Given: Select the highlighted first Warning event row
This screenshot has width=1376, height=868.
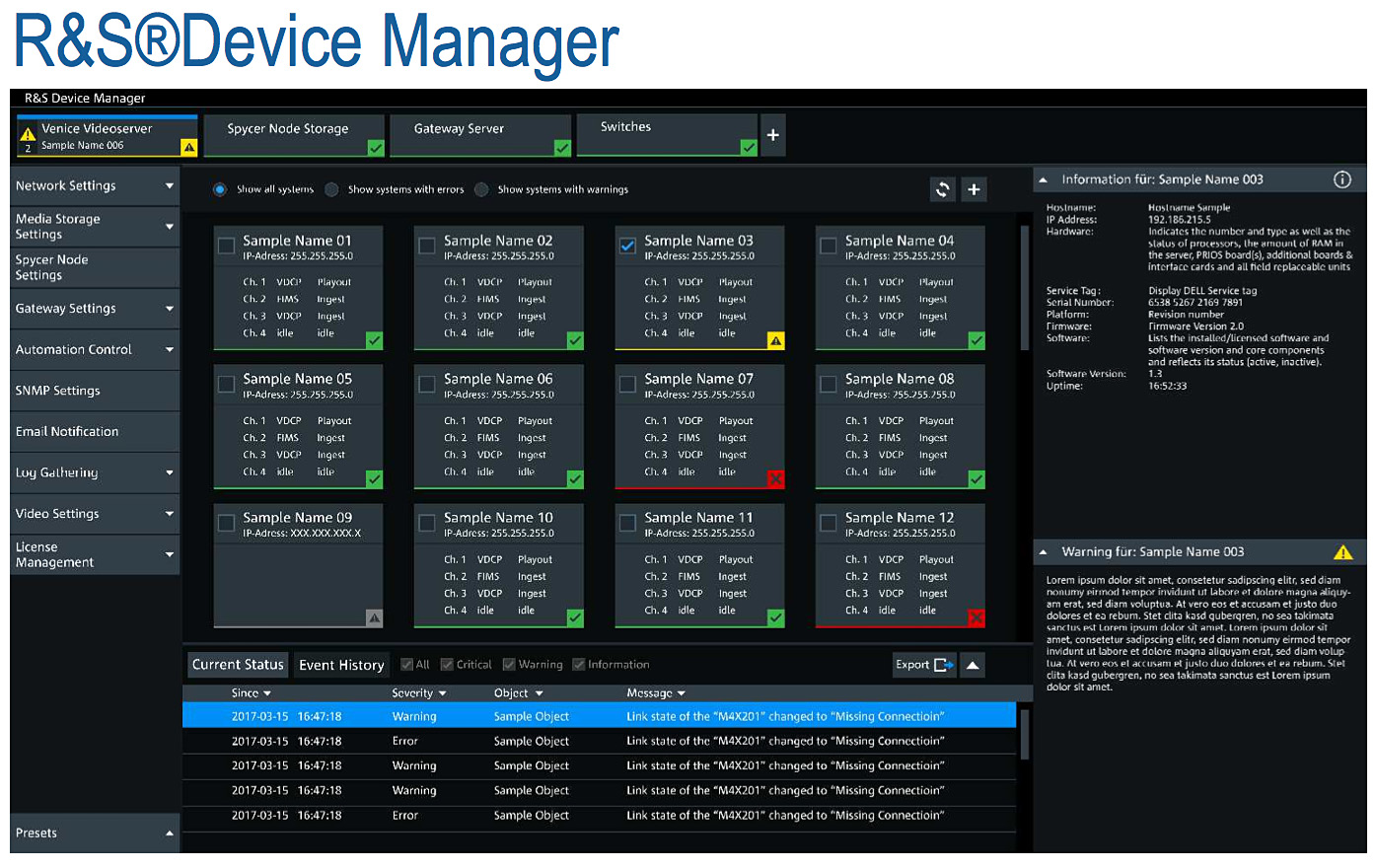Looking at the screenshot, I should [600, 717].
